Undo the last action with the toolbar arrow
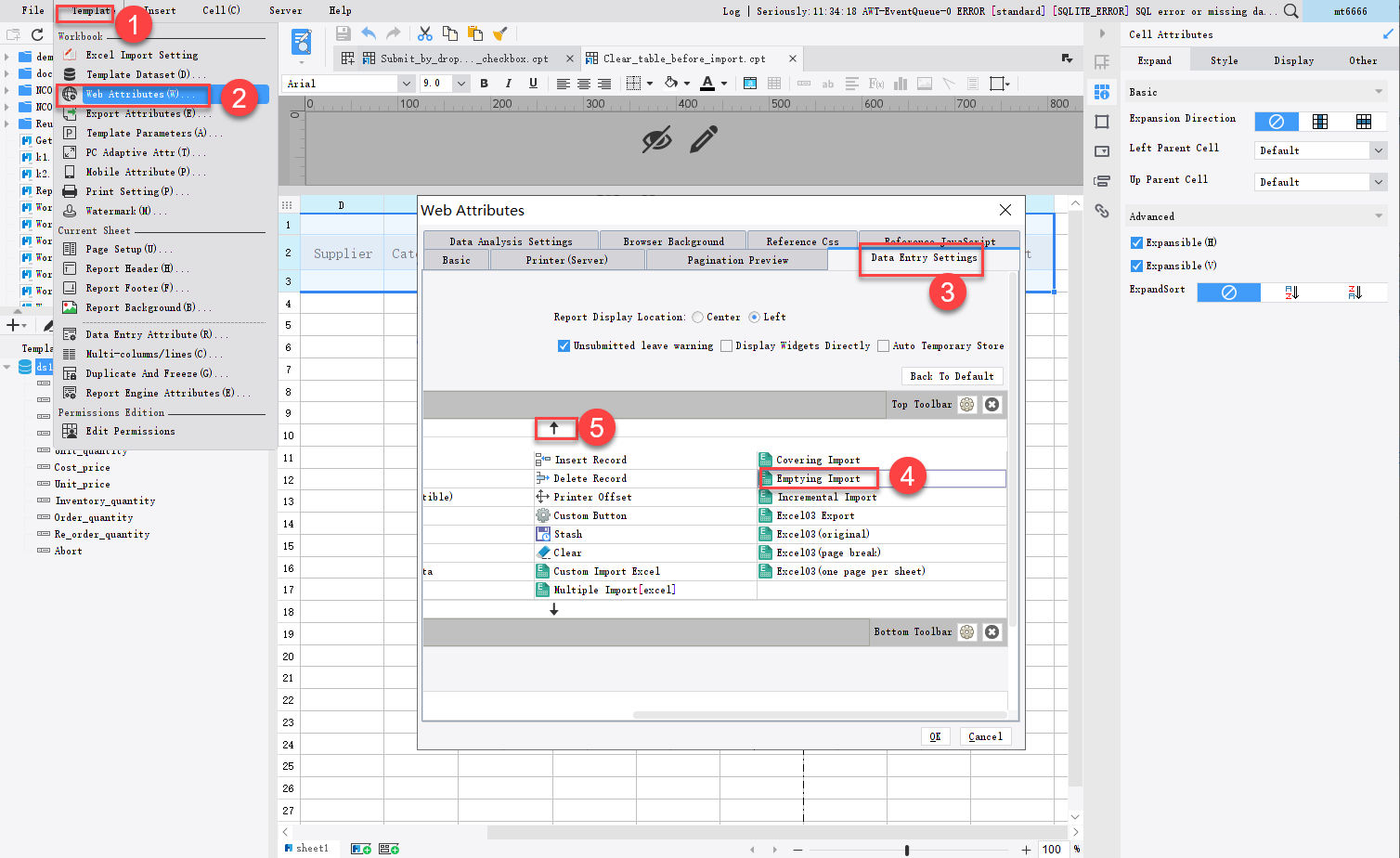The width and height of the screenshot is (1400, 858). [x=369, y=33]
